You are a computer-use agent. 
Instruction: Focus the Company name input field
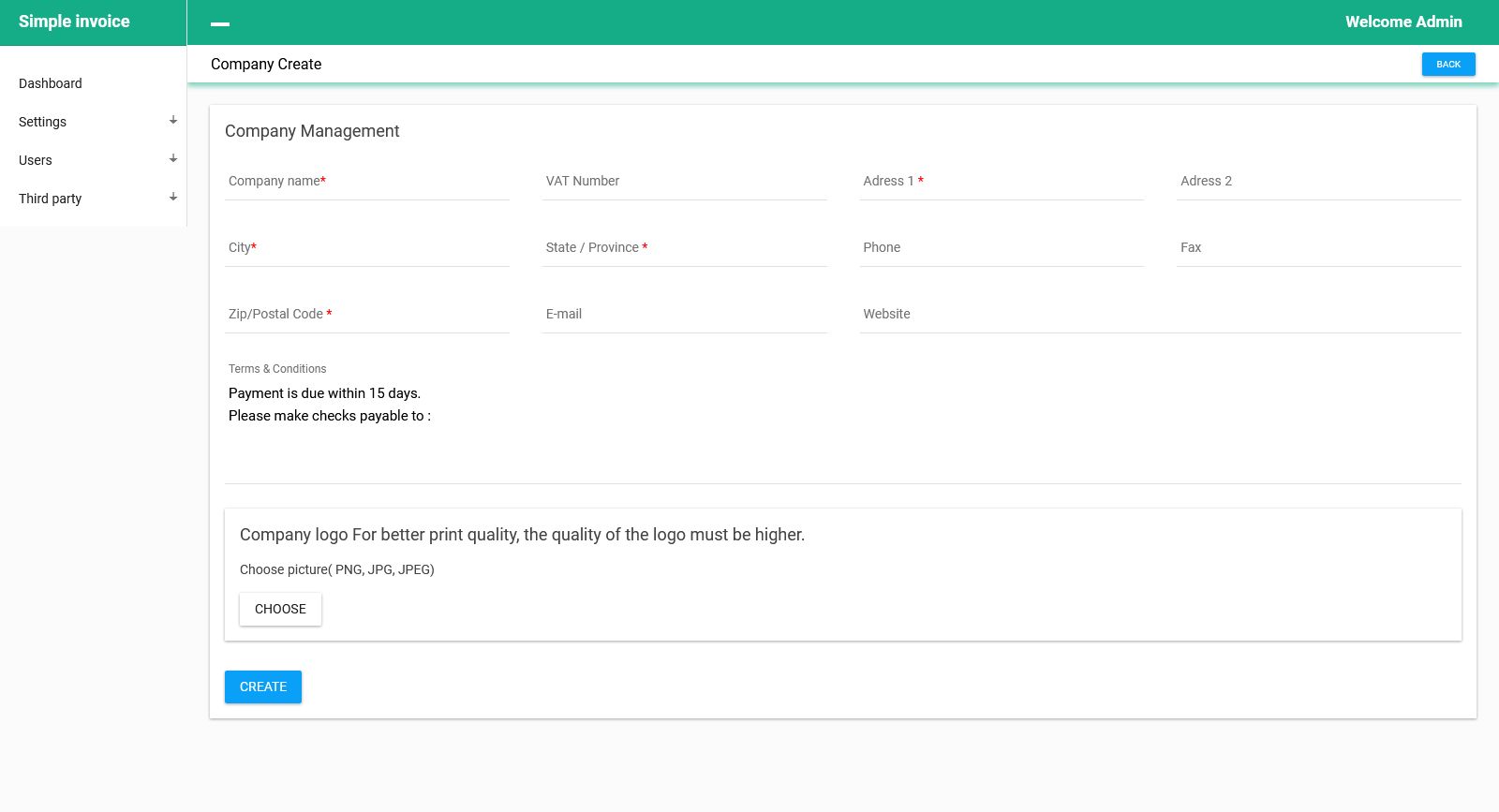pos(367,182)
